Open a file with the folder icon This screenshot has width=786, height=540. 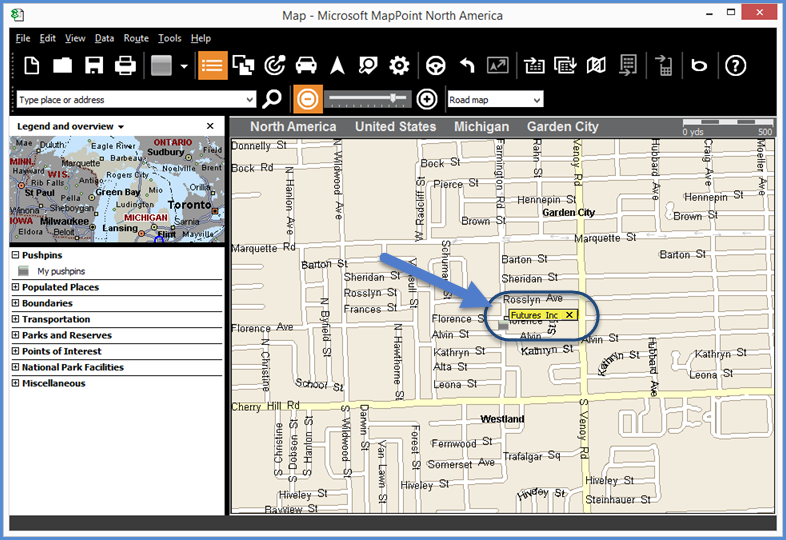coord(63,66)
